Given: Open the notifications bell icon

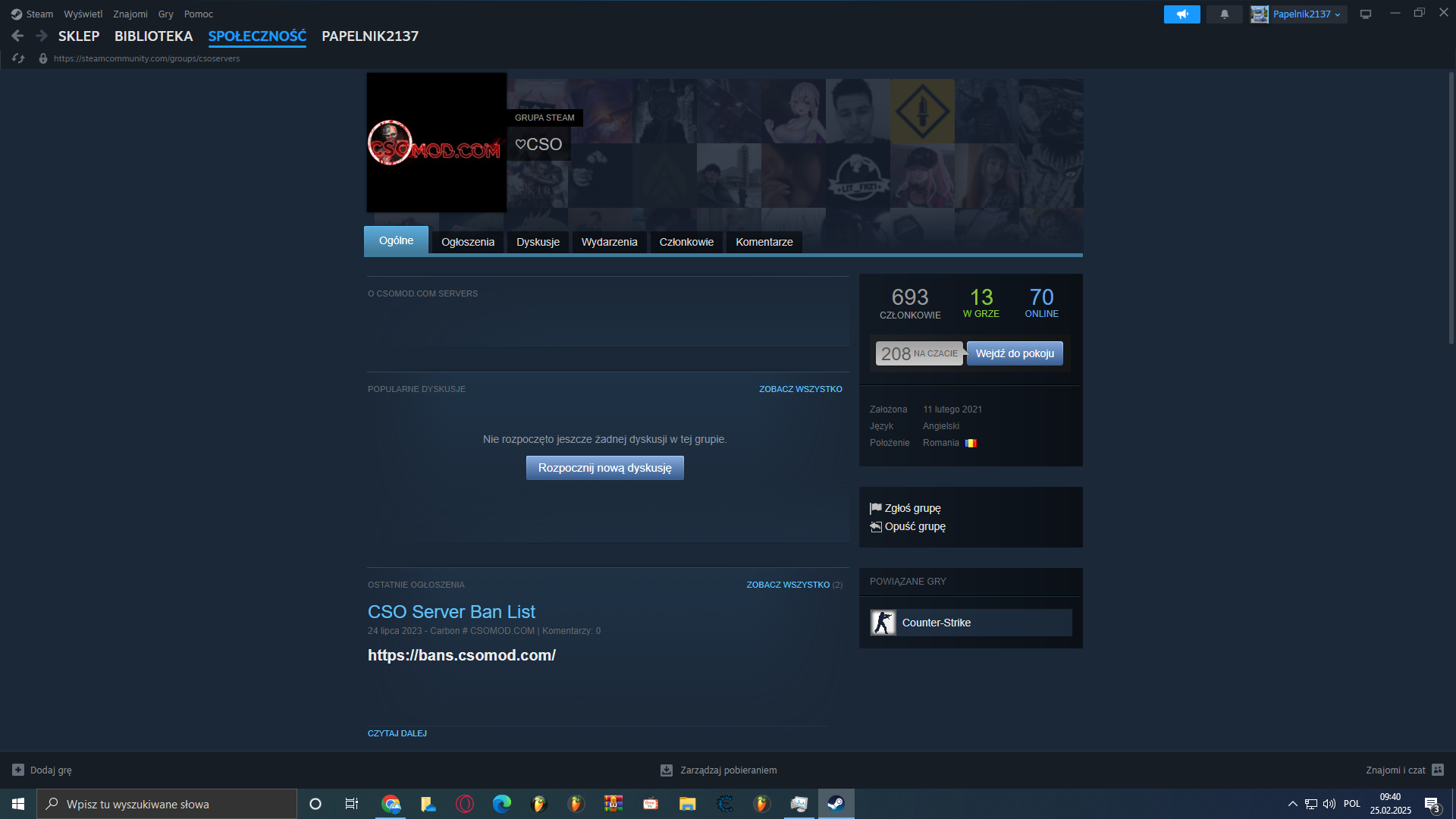Looking at the screenshot, I should (x=1224, y=14).
